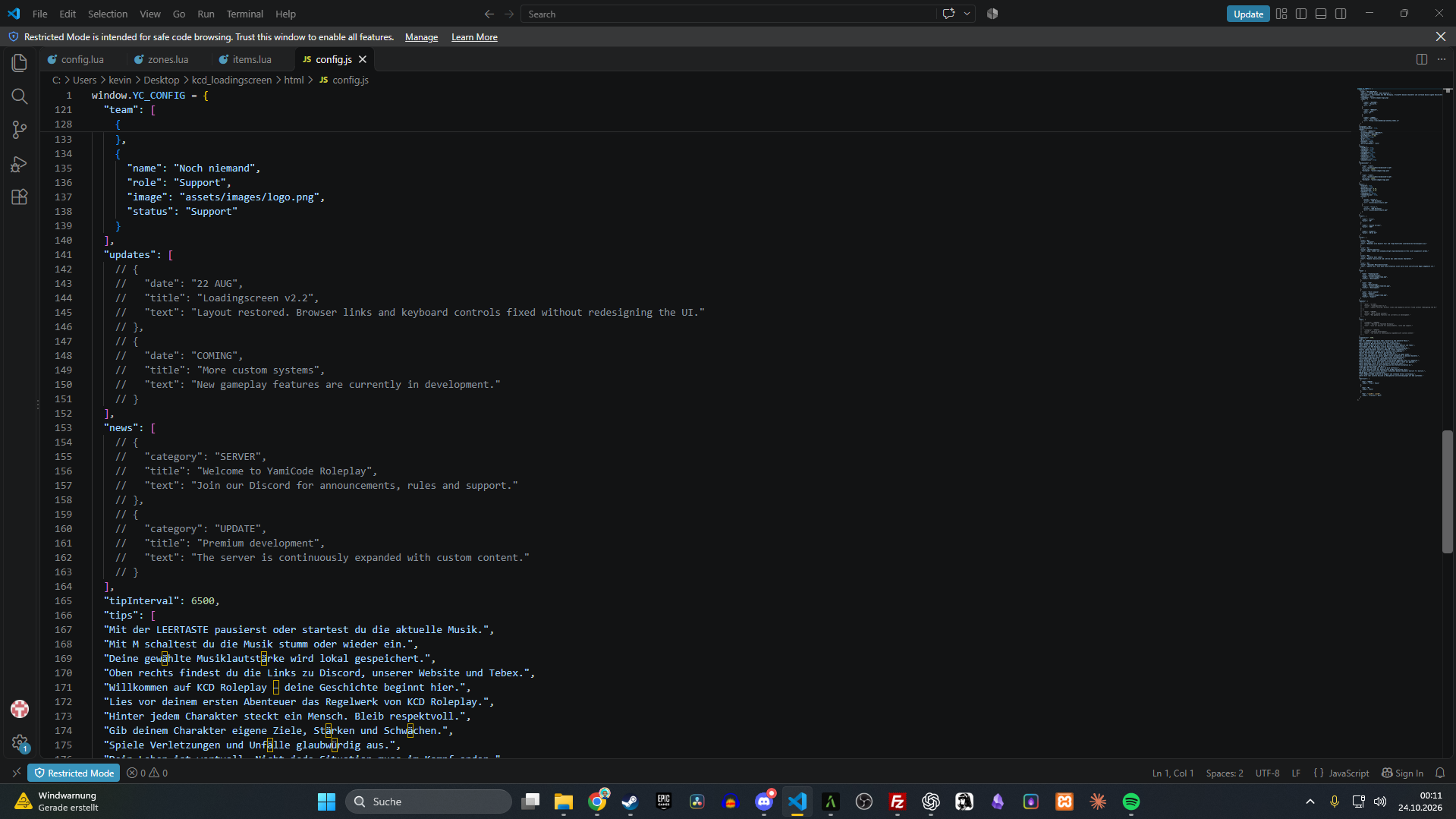Toggle the primary side bar

tap(1301, 14)
